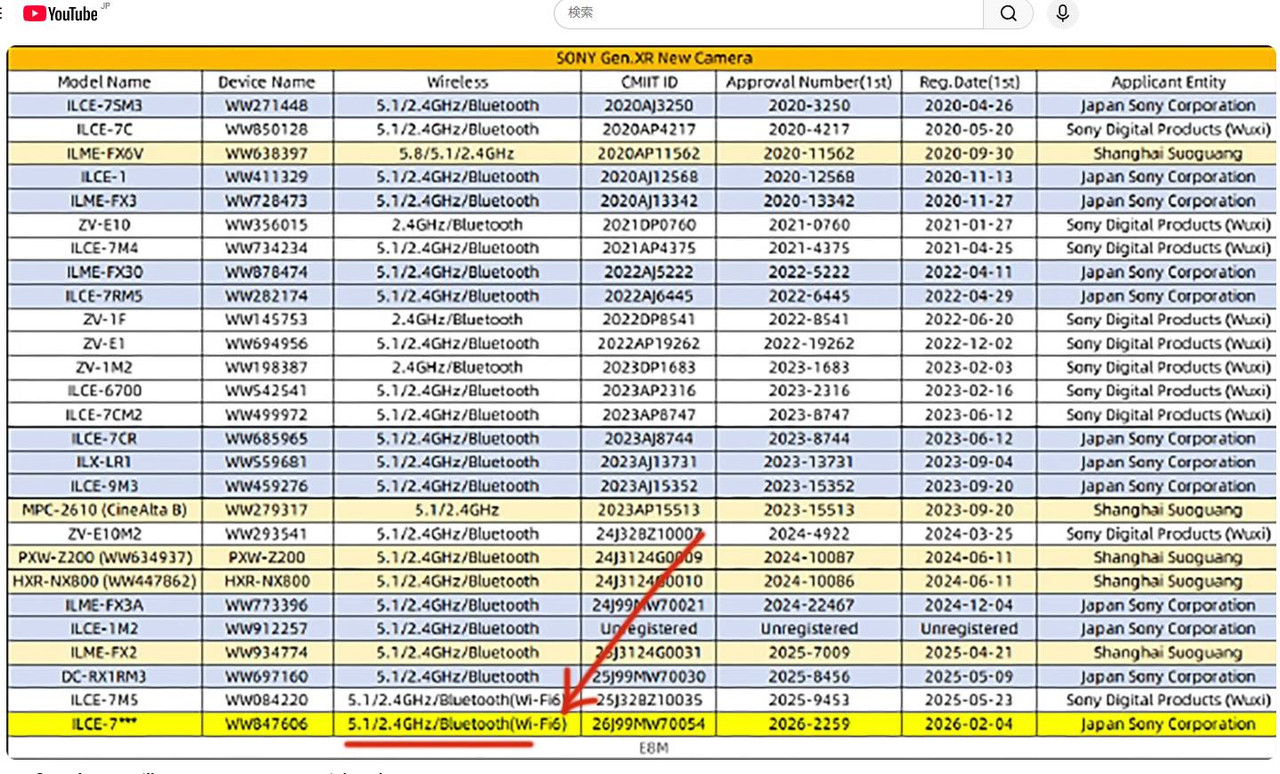Image resolution: width=1280 pixels, height=774 pixels.
Task: Click the 5.8/5.1/2.4GHz wireless cell
Action: (457, 153)
